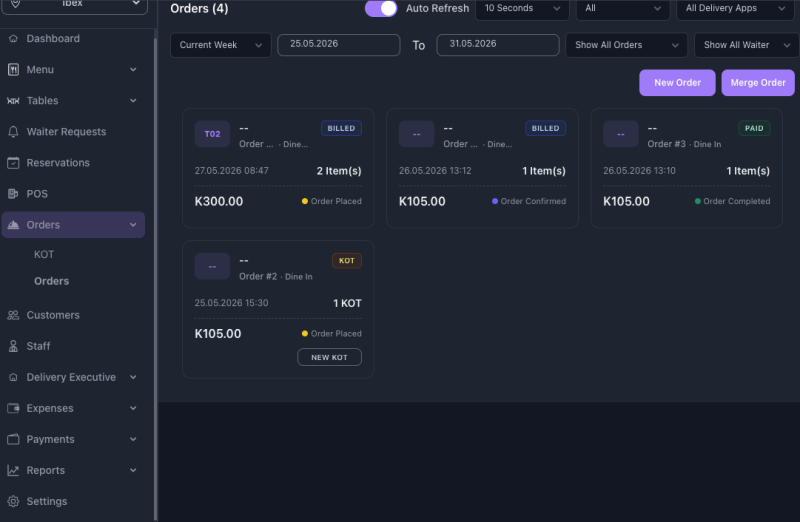Viewport: 800px width, 522px height.
Task: Open the KOT submenu item
Action: point(44,255)
